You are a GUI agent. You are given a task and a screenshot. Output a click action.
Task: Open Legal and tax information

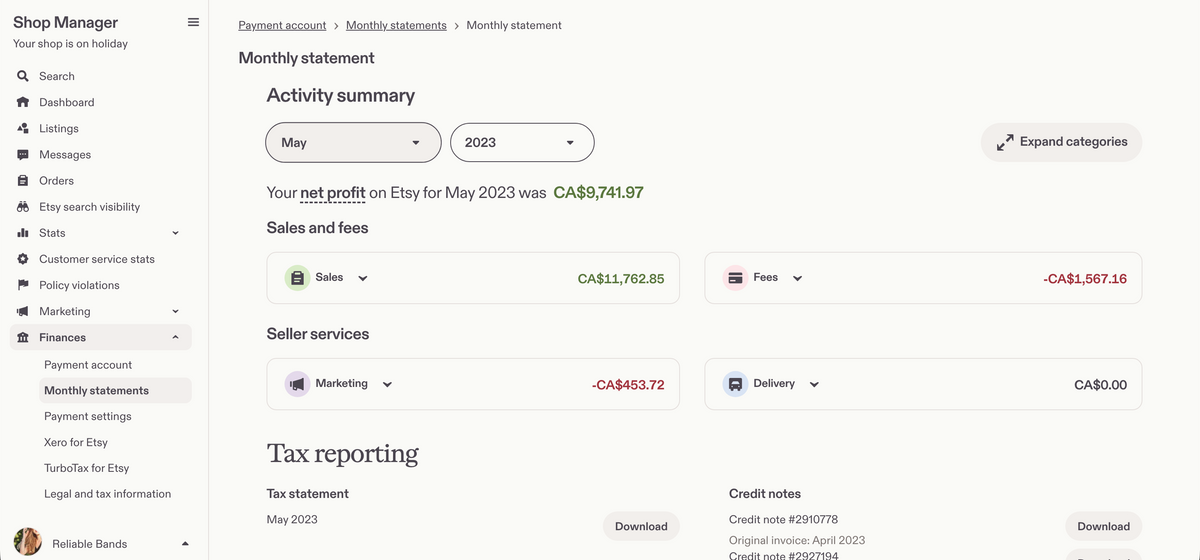click(107, 494)
